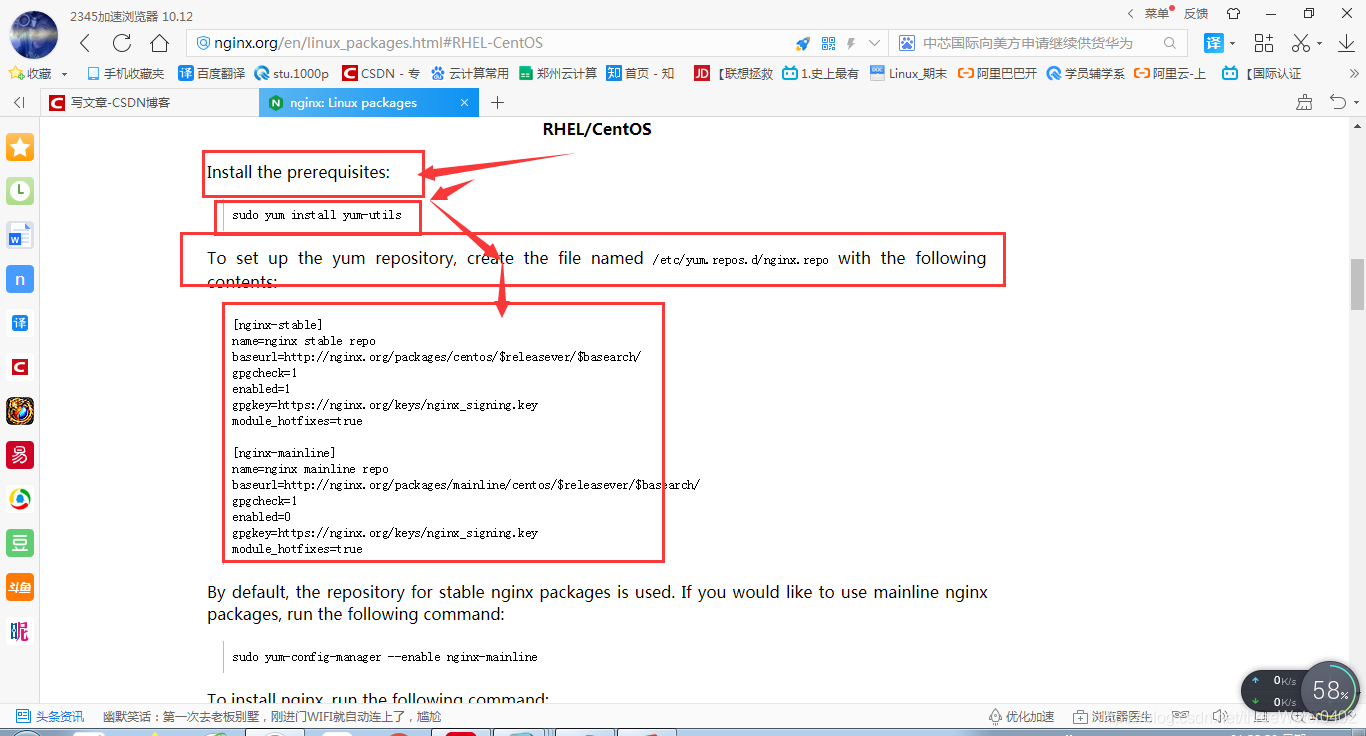Open the downloads arrow icon
This screenshot has width=1366, height=736.
(x=1346, y=43)
